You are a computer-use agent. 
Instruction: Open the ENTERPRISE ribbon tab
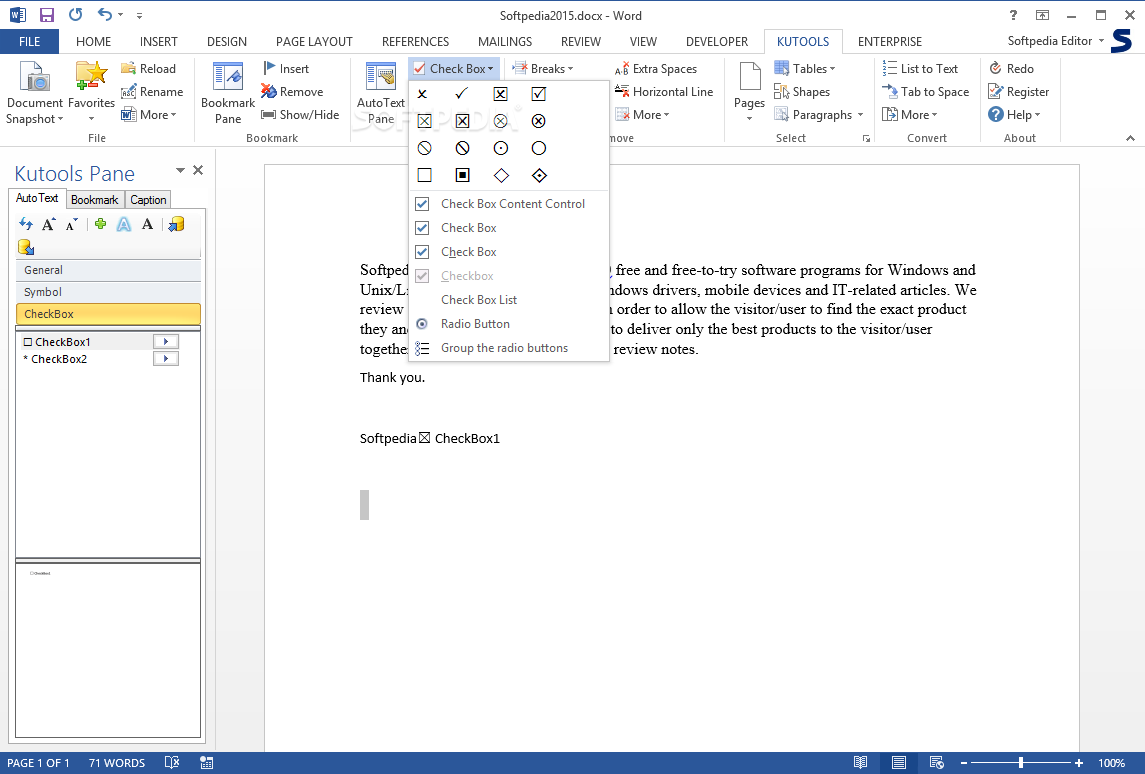coord(889,42)
